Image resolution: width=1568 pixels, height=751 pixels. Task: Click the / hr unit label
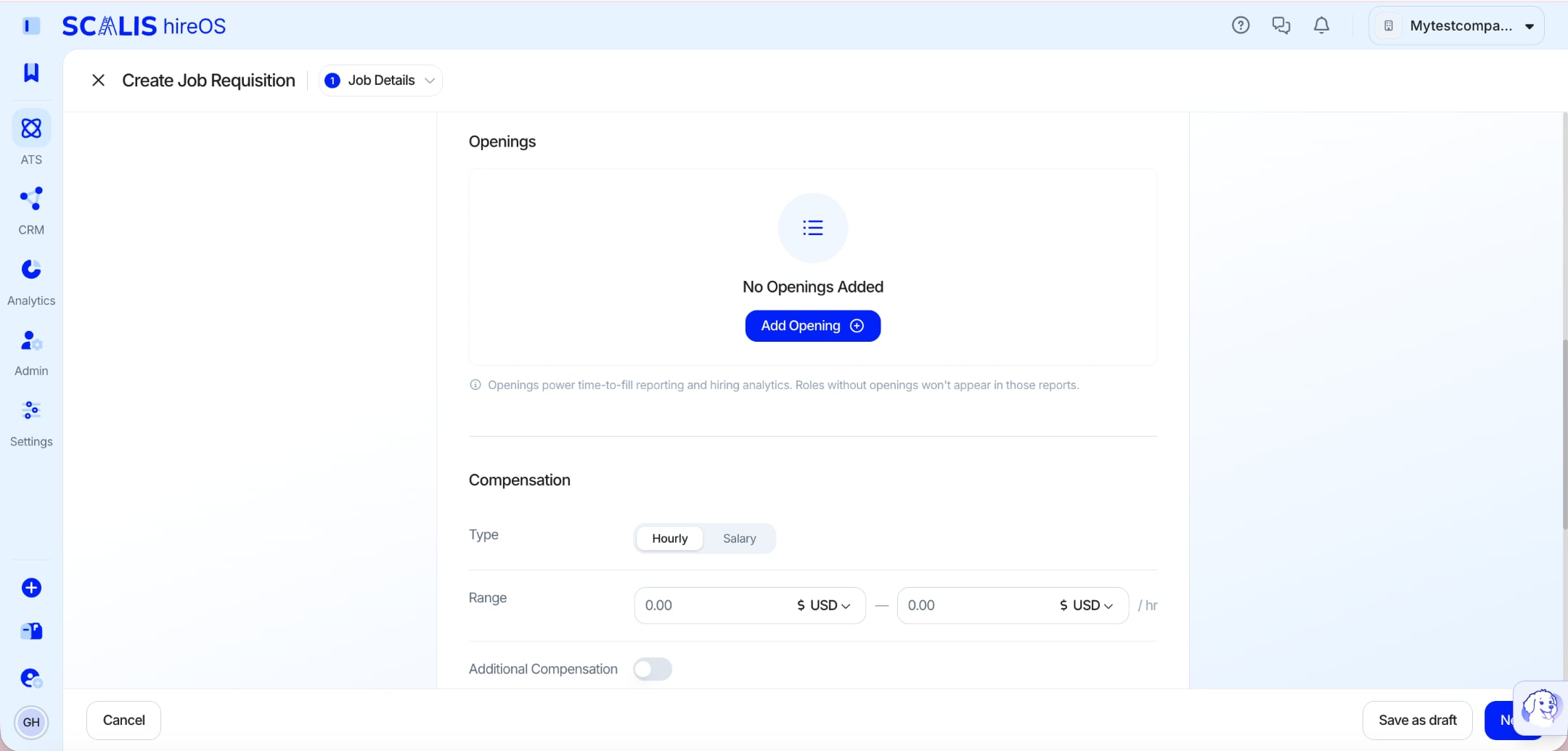point(1148,605)
